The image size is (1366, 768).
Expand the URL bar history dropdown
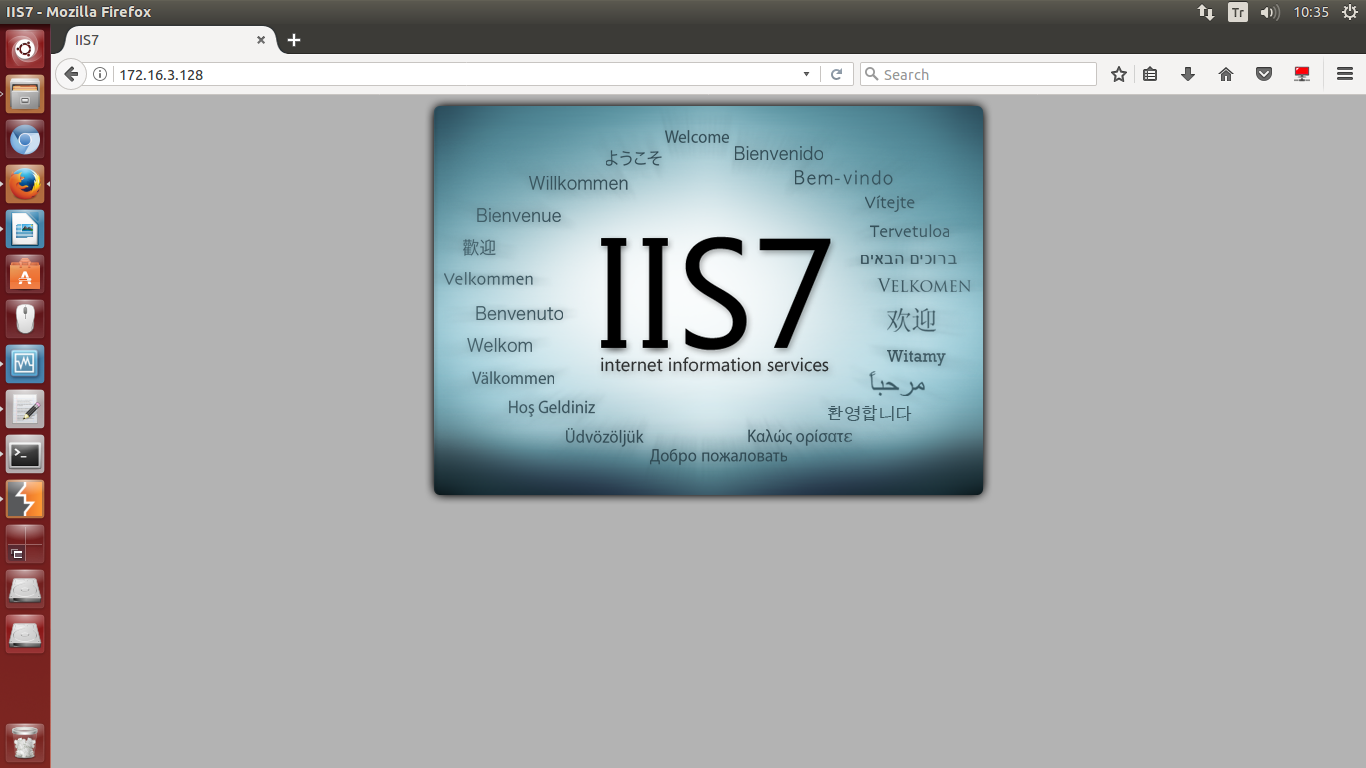click(806, 74)
